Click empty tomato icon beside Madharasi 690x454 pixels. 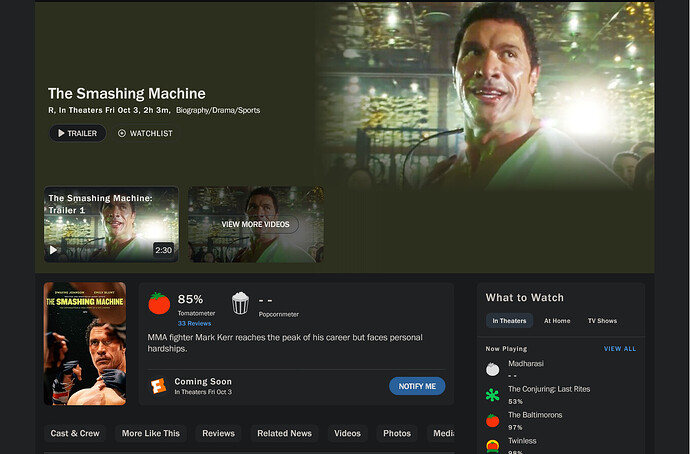click(492, 369)
